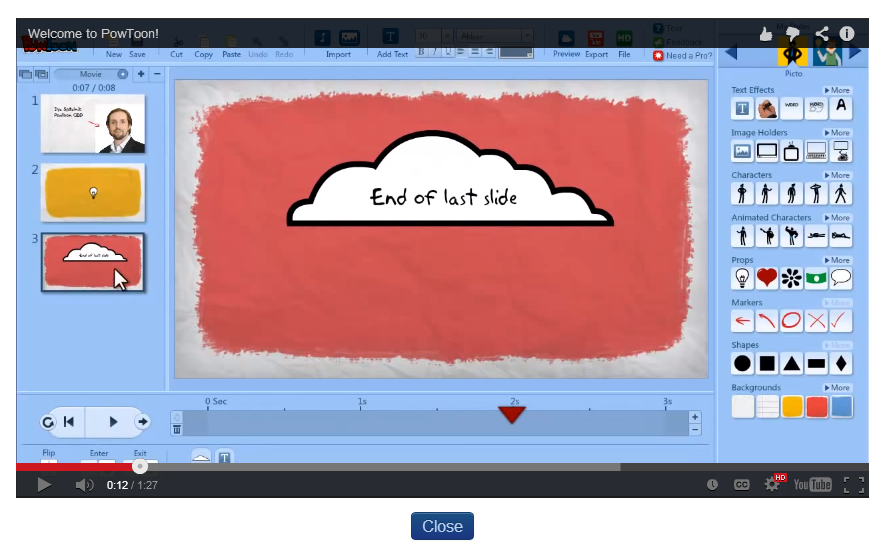
Task: Click Copy in toolbar
Action: point(203,48)
